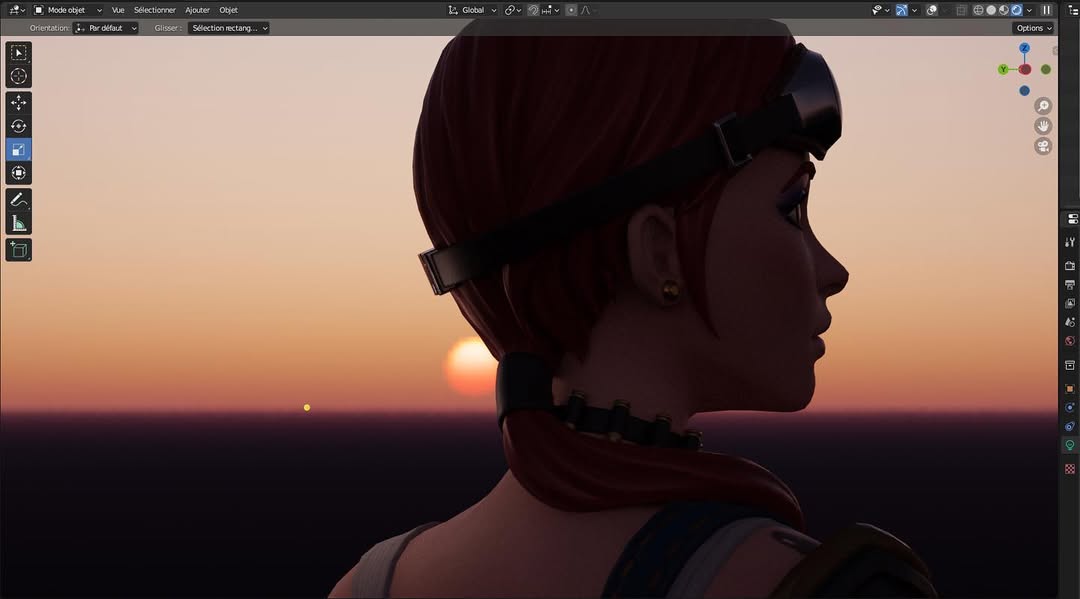Open the Physics properties tab

pos(1070,408)
